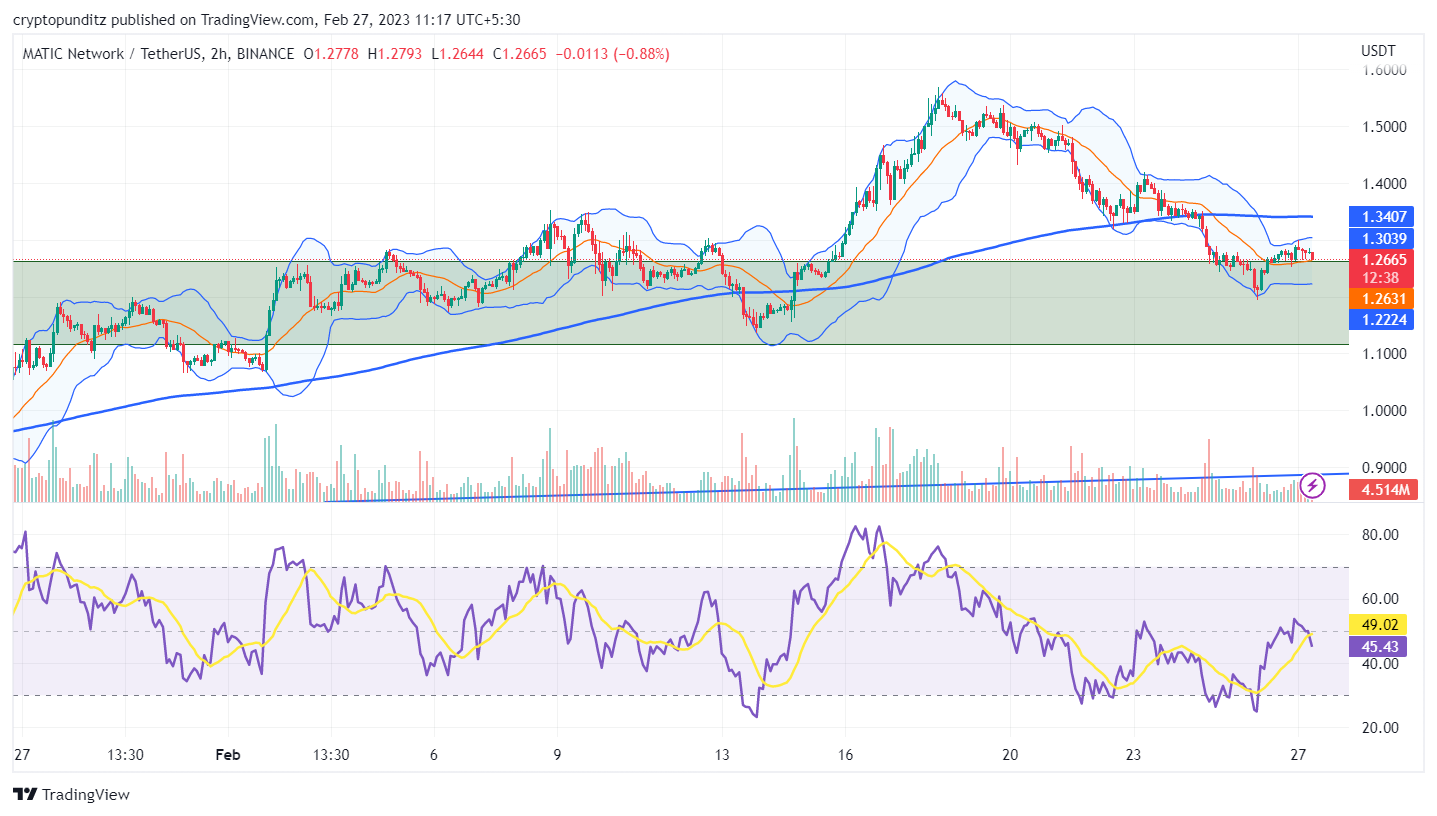Image resolution: width=1437 pixels, height=816 pixels.
Task: Click the 80.00 RSI axis tick
Action: click(1379, 535)
